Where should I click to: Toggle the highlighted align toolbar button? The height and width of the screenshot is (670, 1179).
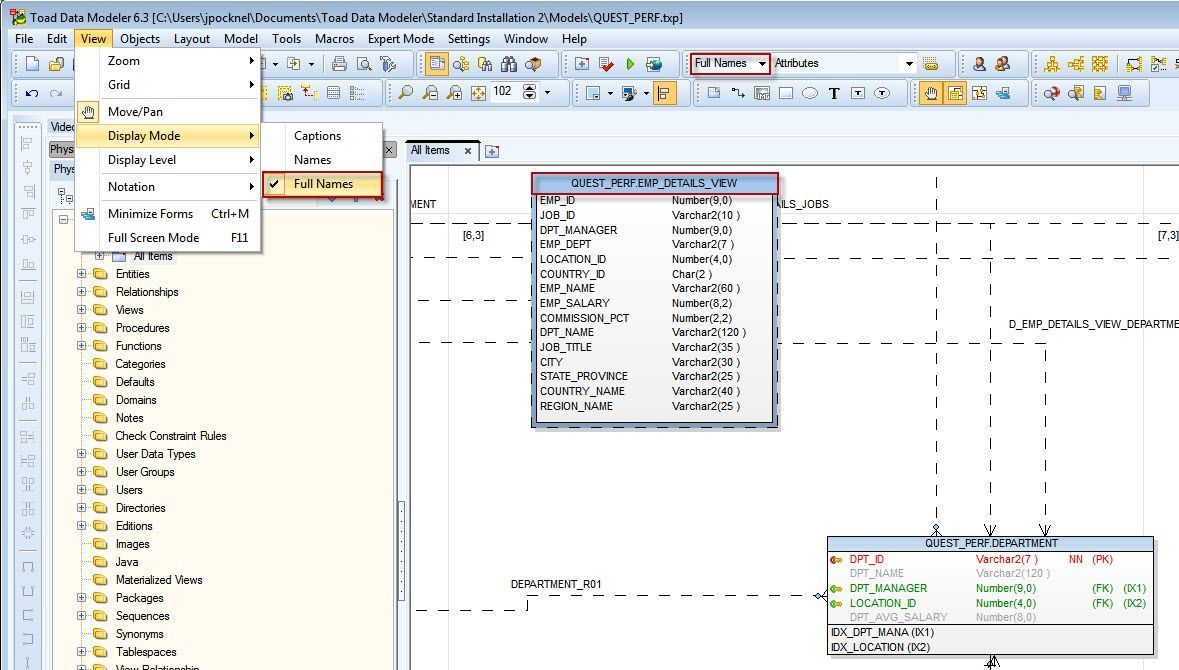point(665,93)
